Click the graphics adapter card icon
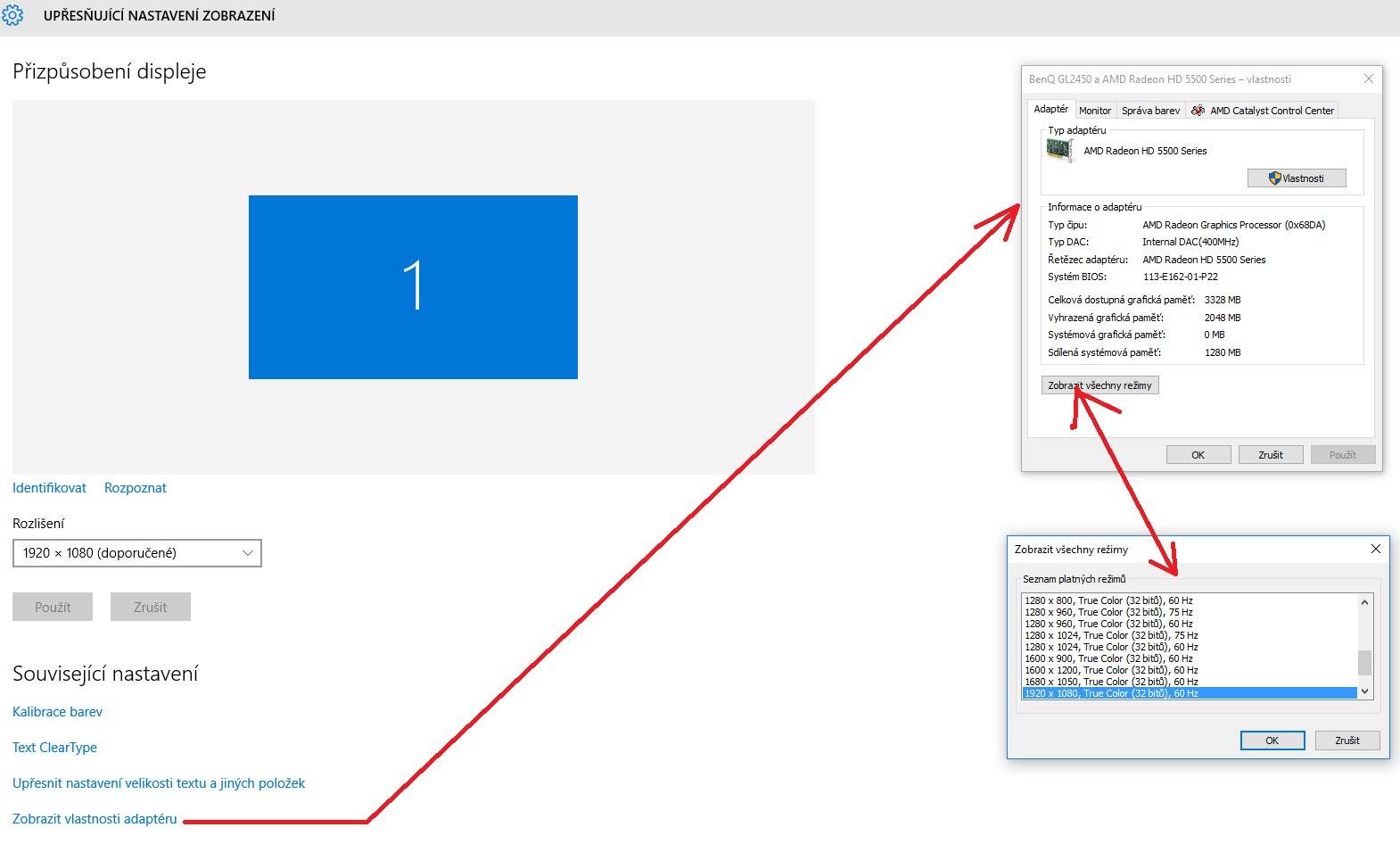 1059,151
